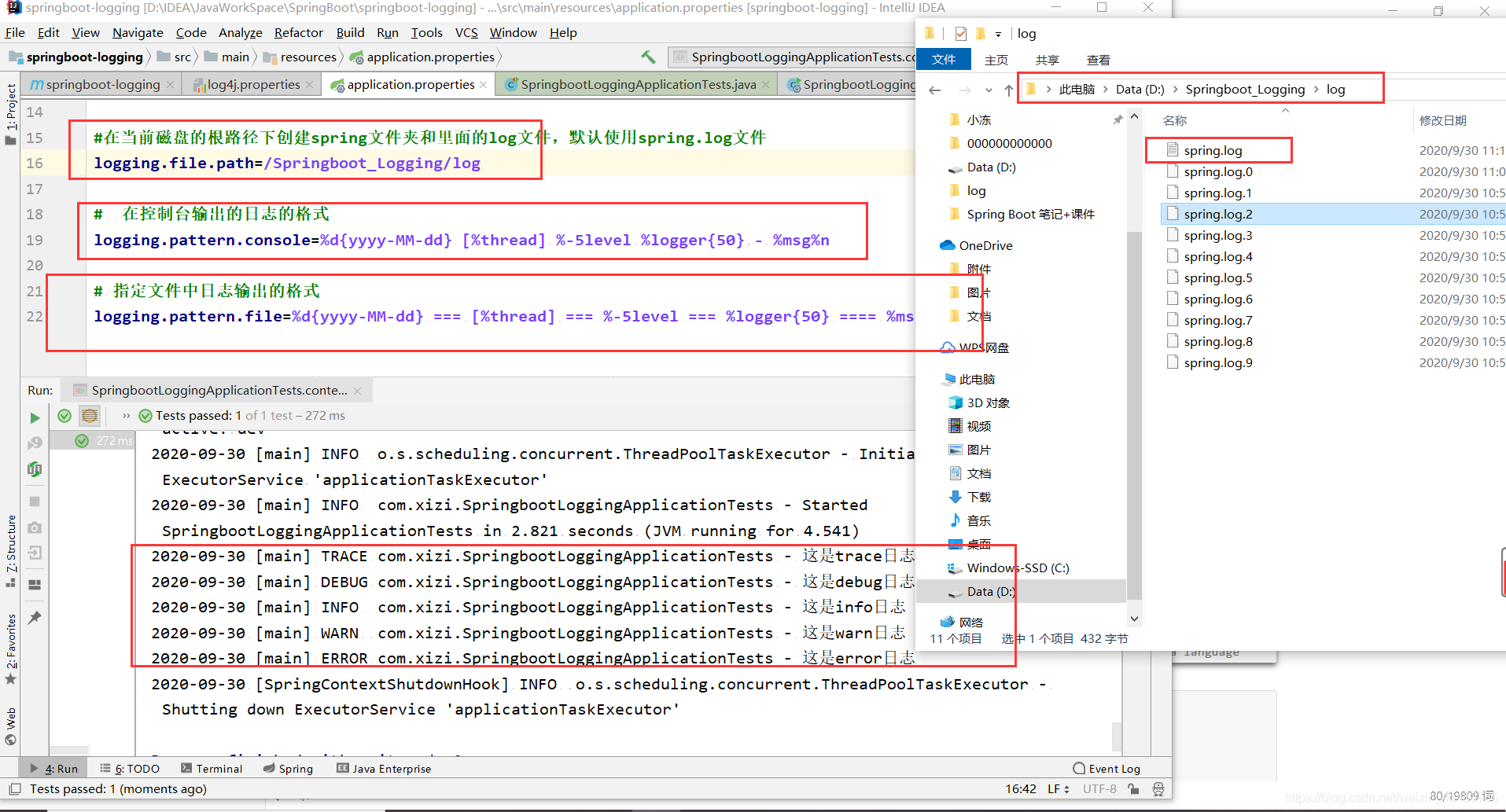Open 网络 network in navigation pane
Image resolution: width=1506 pixels, height=812 pixels.
(x=970, y=622)
